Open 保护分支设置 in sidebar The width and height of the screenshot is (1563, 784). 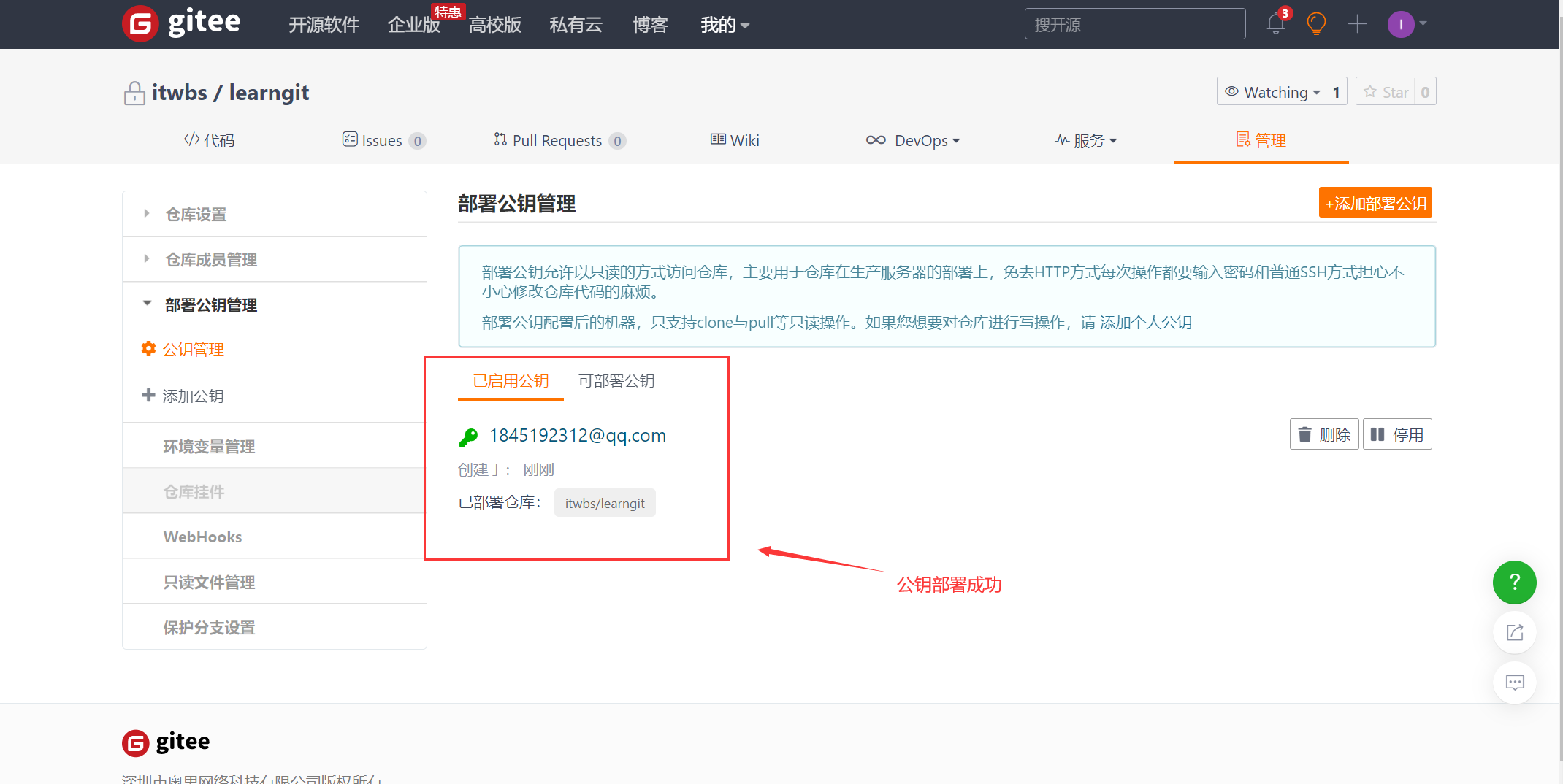[x=275, y=627]
